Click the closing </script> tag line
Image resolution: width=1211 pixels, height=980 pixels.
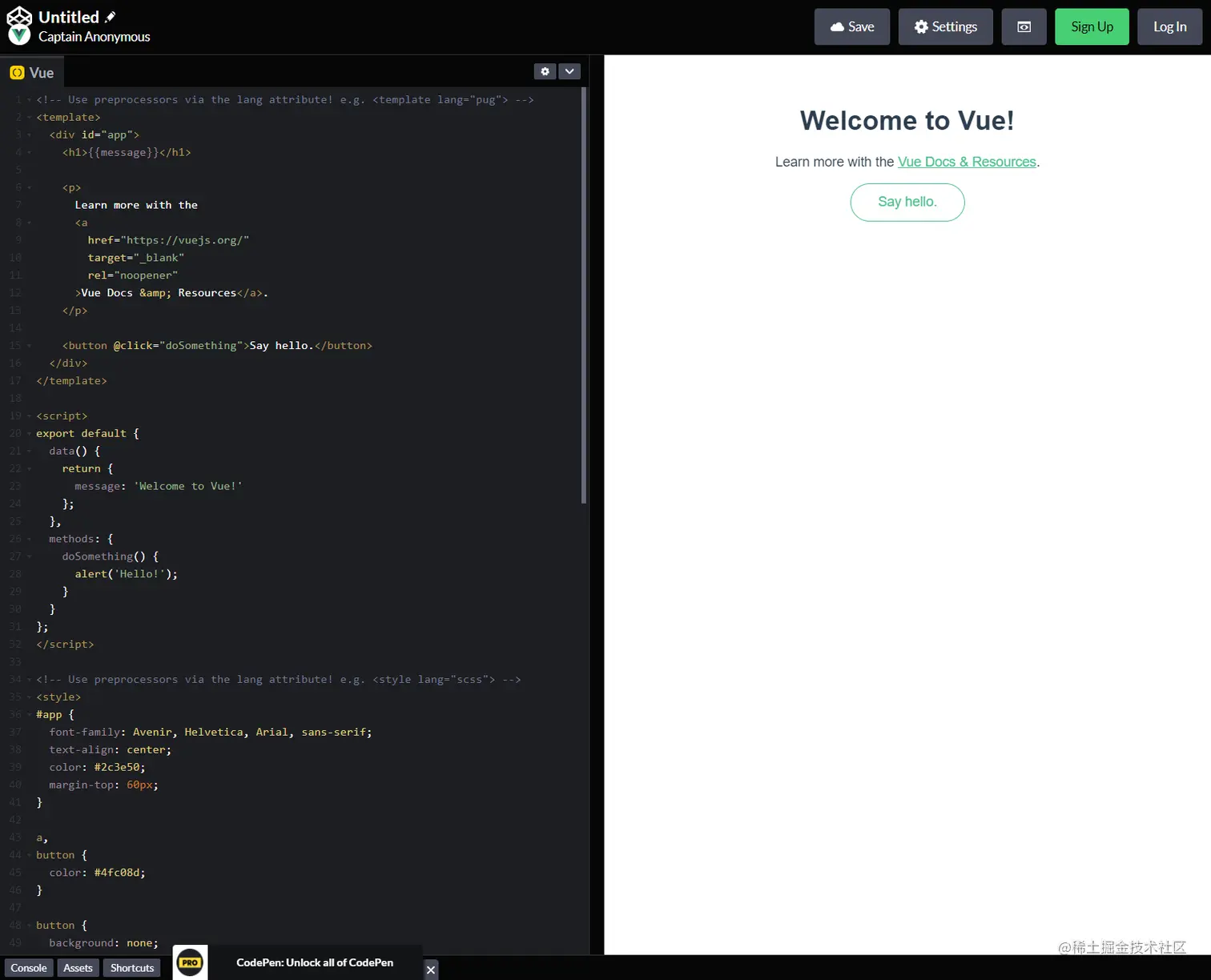tap(65, 645)
